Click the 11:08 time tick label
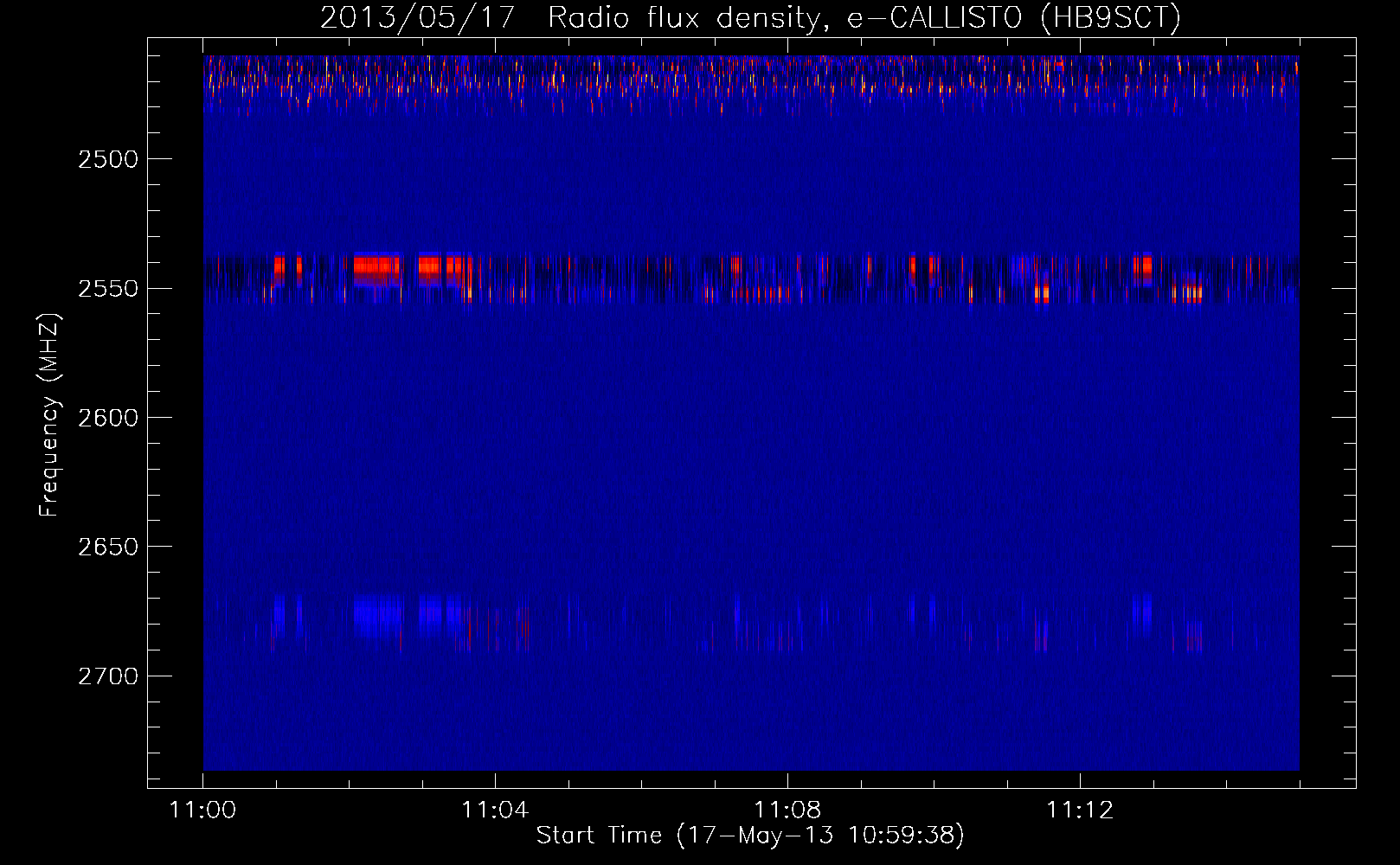Screen dimensions: 1400x865 [x=787, y=810]
